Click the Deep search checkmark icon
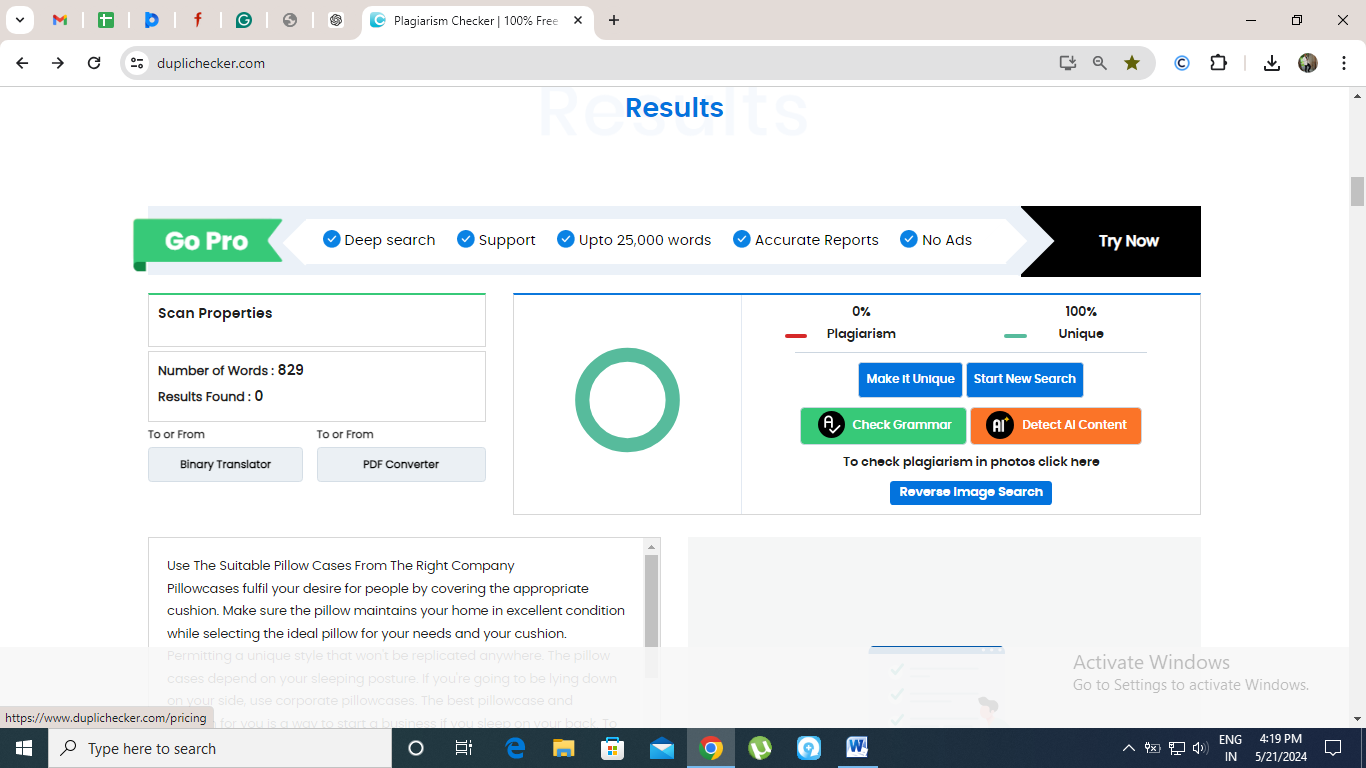Image resolution: width=1366 pixels, height=768 pixels. coord(332,239)
